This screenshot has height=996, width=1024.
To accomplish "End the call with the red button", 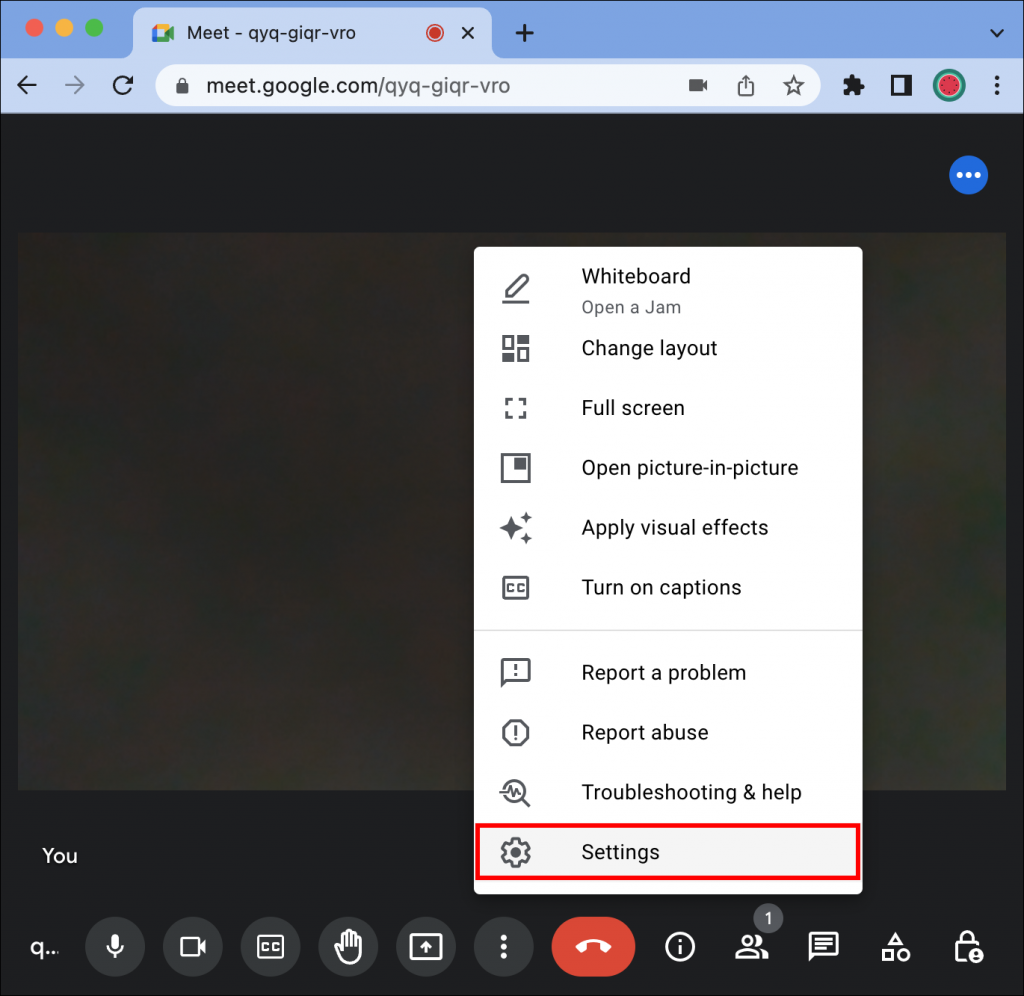I will pyautogui.click(x=593, y=947).
